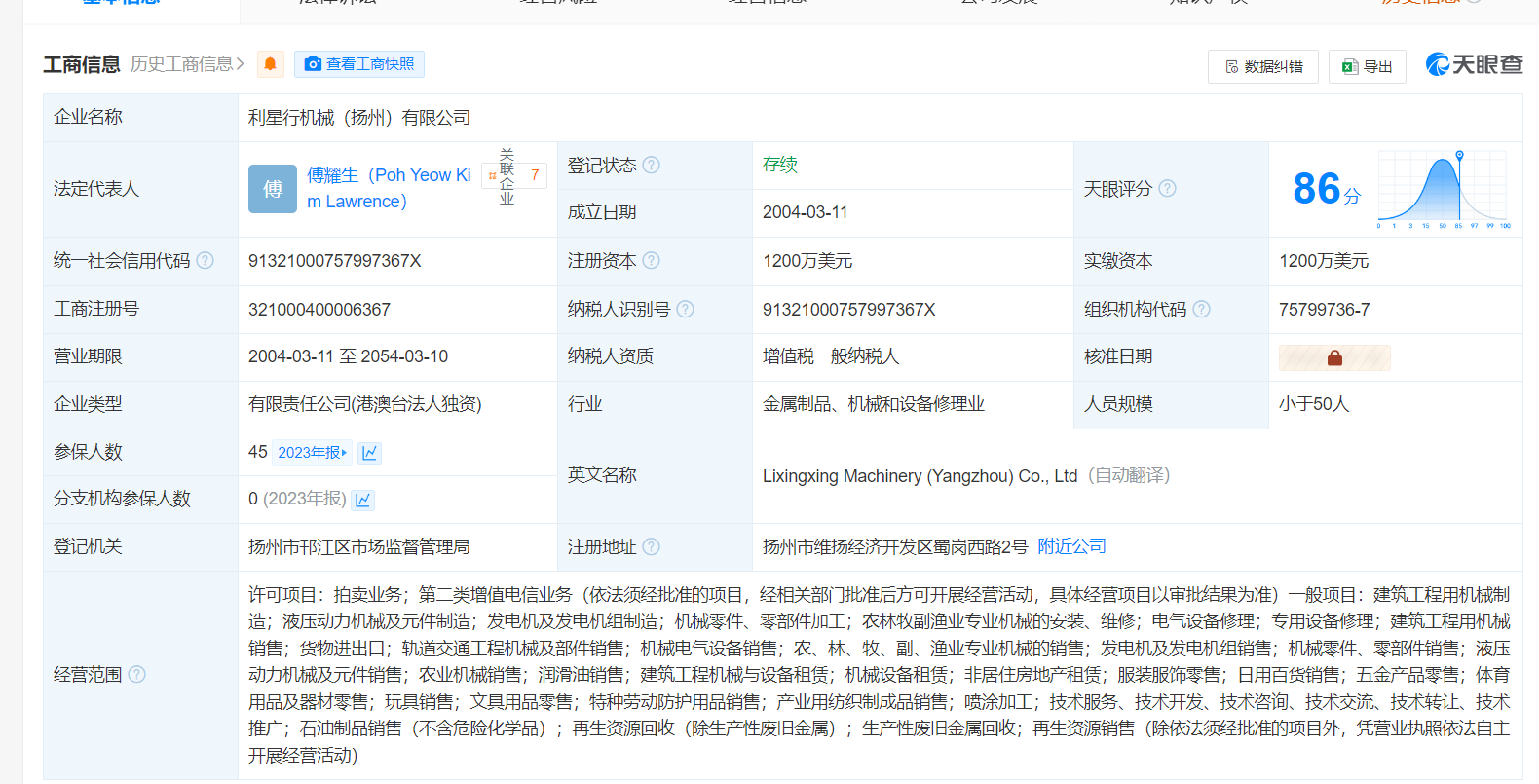The height and width of the screenshot is (784, 1539).
Task: Select credit code 91321000757997367X in 统一社会信用代码 row
Action: tap(335, 261)
